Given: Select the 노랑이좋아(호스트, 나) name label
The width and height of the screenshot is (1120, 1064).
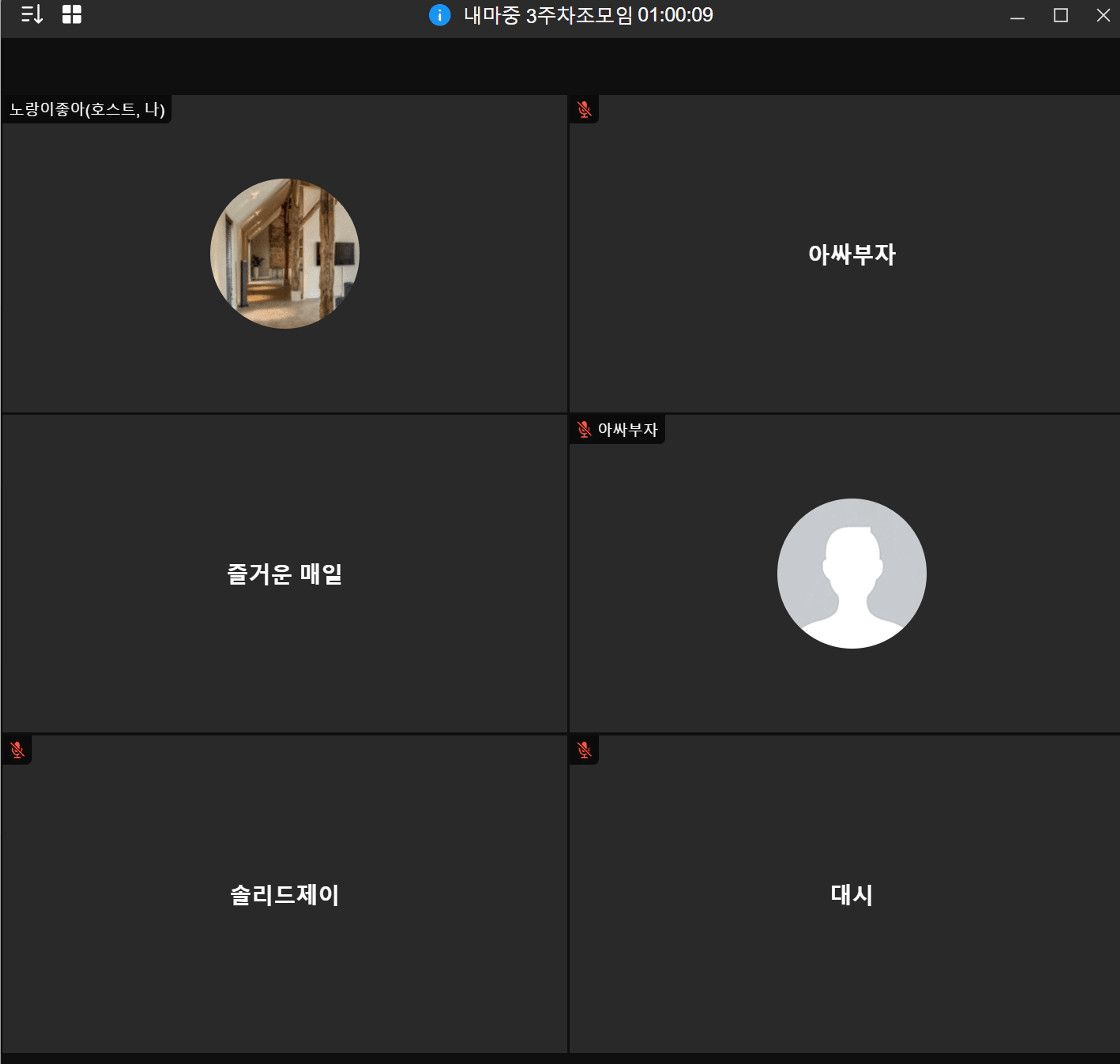Looking at the screenshot, I should (x=87, y=109).
